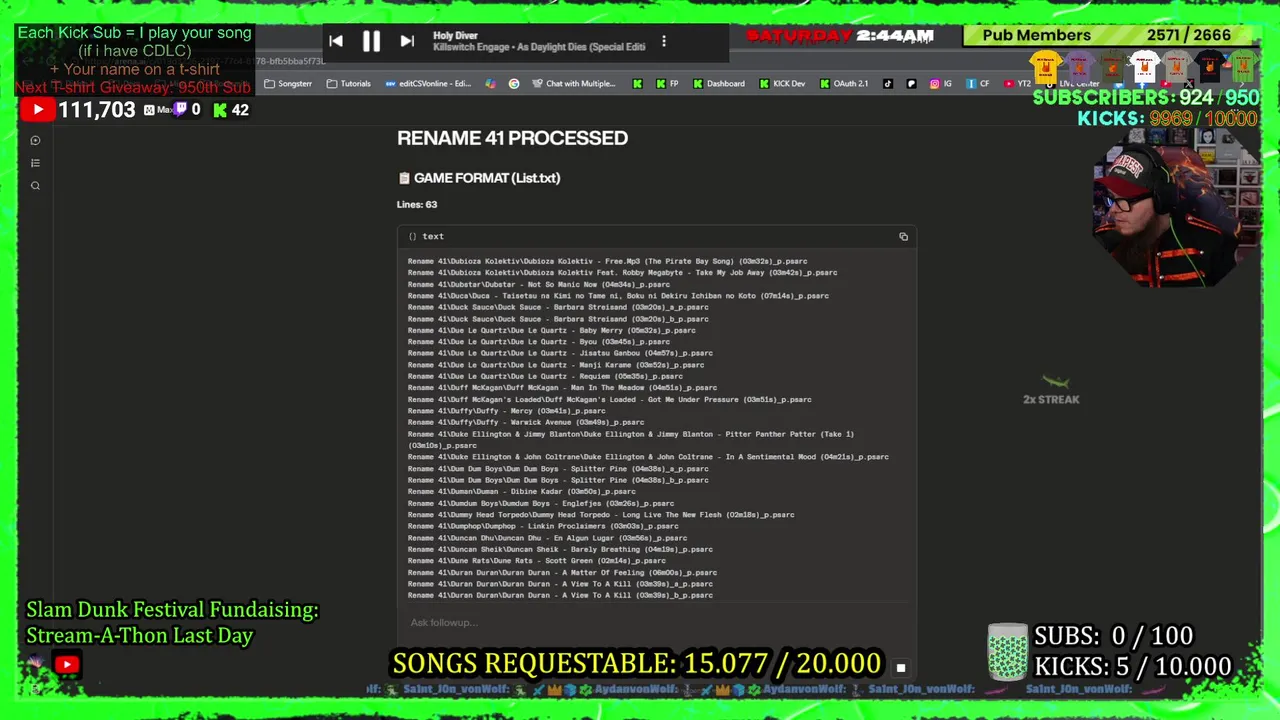Open the OAuth 2.1 bookmark
This screenshot has height=720, width=1280.
(x=844, y=84)
